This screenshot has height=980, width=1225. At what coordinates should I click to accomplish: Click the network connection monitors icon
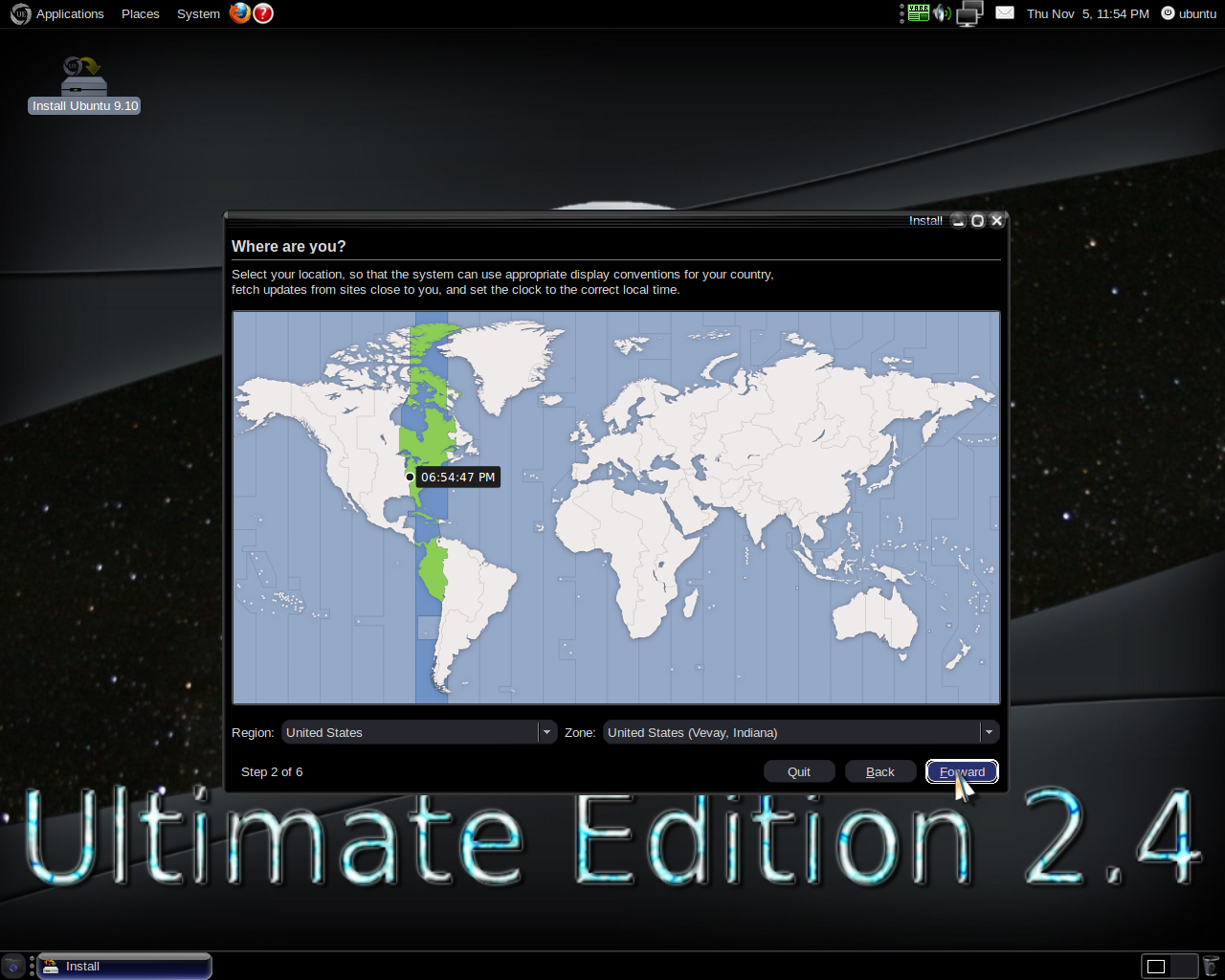pos(969,13)
